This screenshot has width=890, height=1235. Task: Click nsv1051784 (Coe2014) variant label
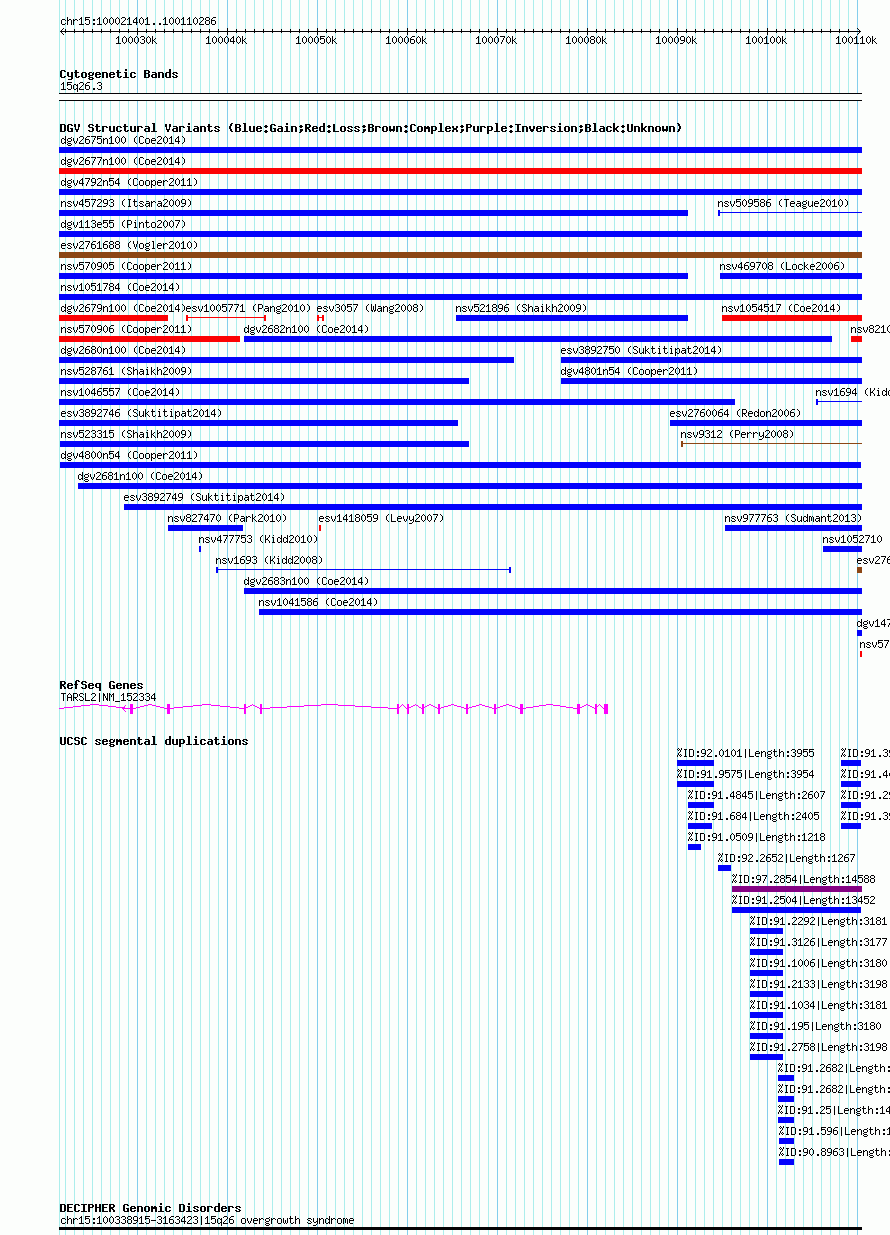tap(119, 287)
